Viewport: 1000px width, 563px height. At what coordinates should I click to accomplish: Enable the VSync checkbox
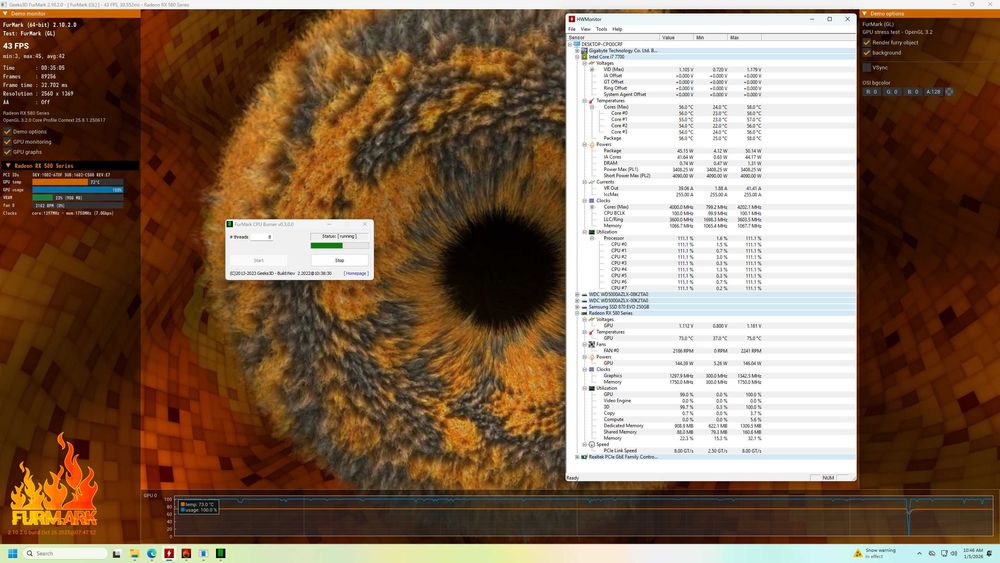pos(867,68)
